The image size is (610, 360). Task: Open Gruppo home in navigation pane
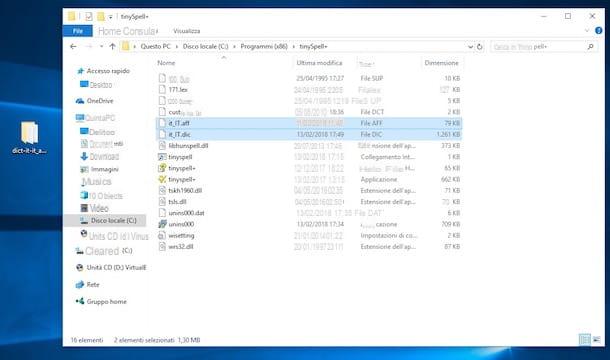(x=107, y=302)
